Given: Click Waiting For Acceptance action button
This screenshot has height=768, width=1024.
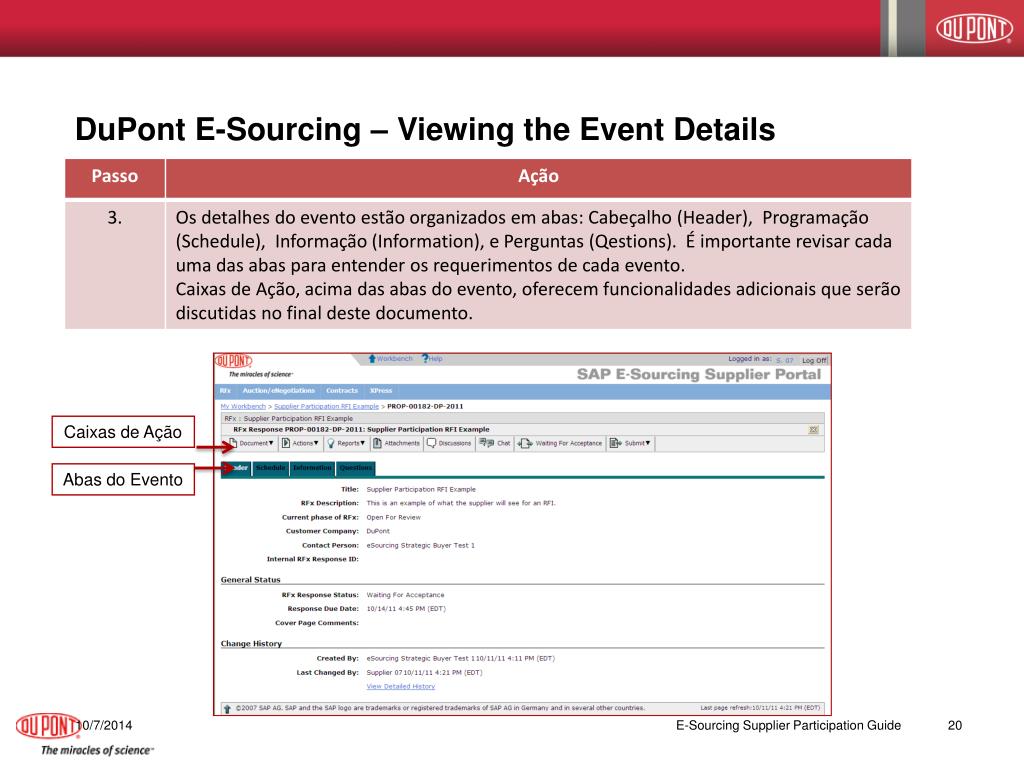Looking at the screenshot, I should [560, 443].
